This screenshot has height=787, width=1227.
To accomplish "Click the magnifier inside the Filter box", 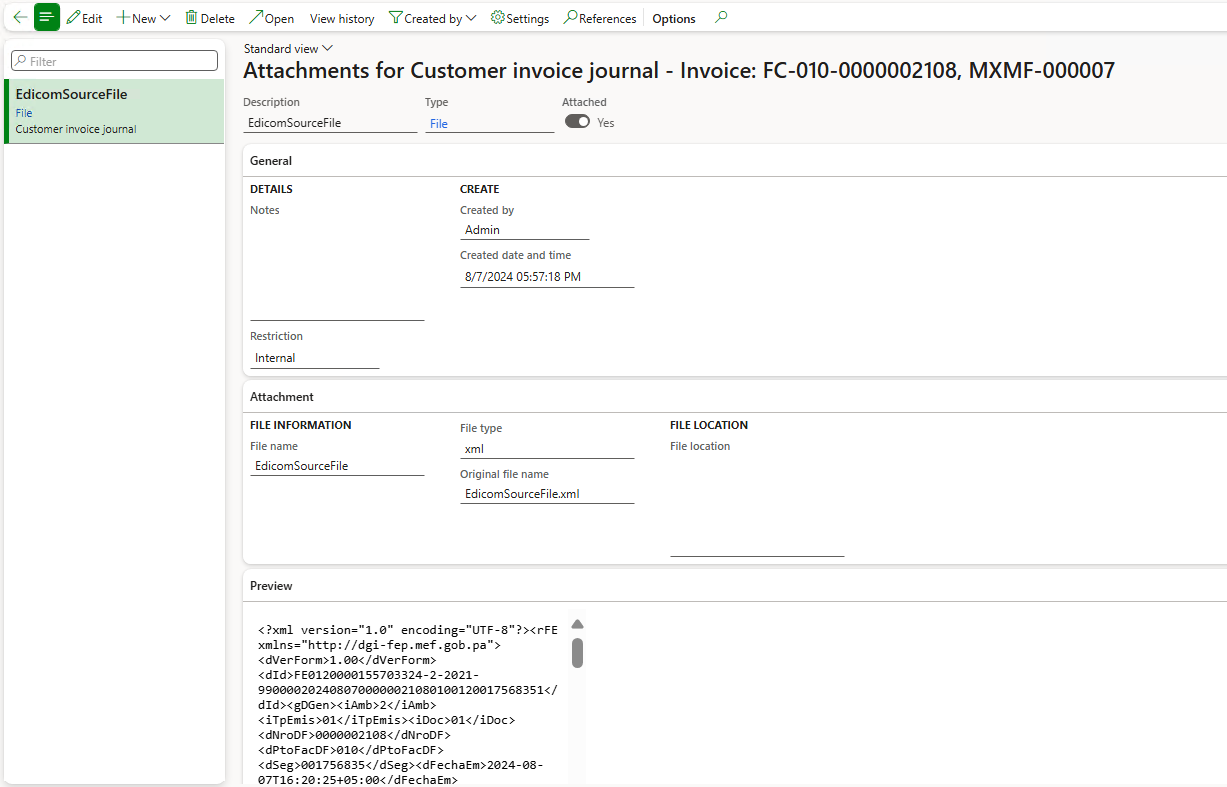I will pyautogui.click(x=21, y=60).
